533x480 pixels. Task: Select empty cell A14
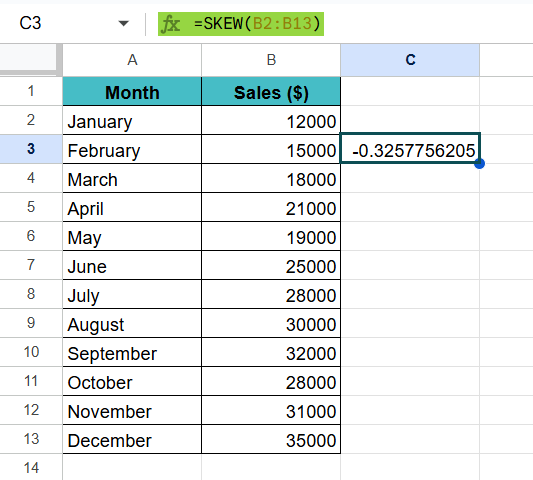pos(132,467)
